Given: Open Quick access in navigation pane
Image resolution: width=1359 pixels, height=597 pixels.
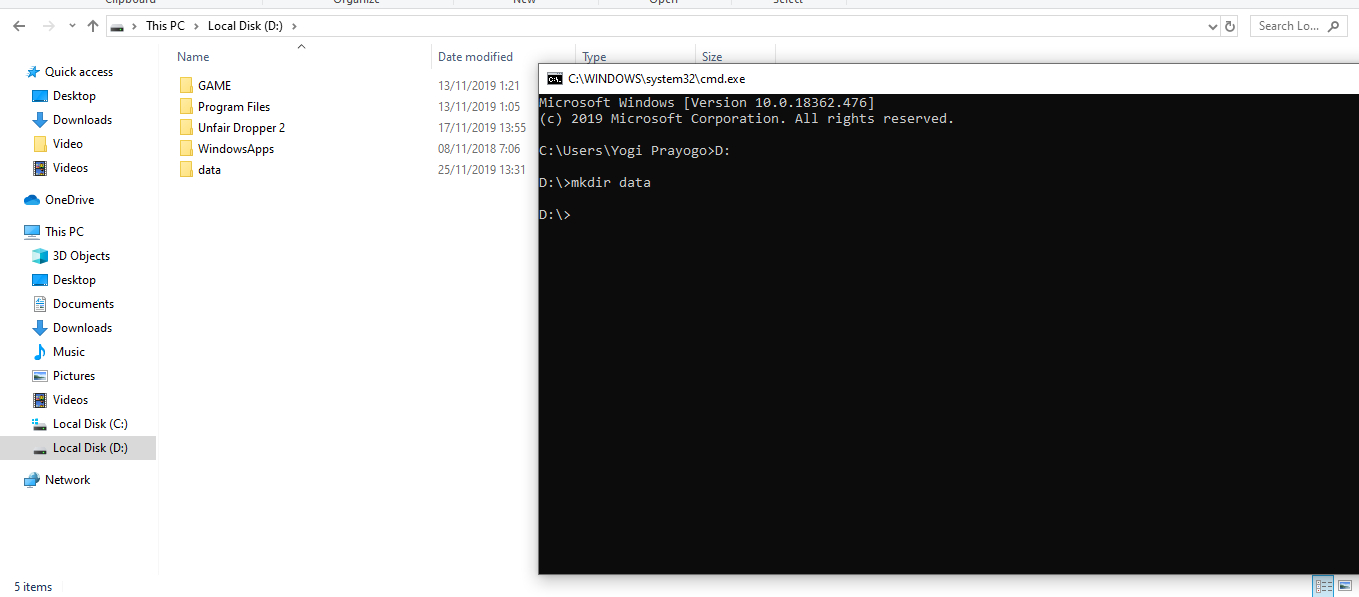Looking at the screenshot, I should coord(79,72).
